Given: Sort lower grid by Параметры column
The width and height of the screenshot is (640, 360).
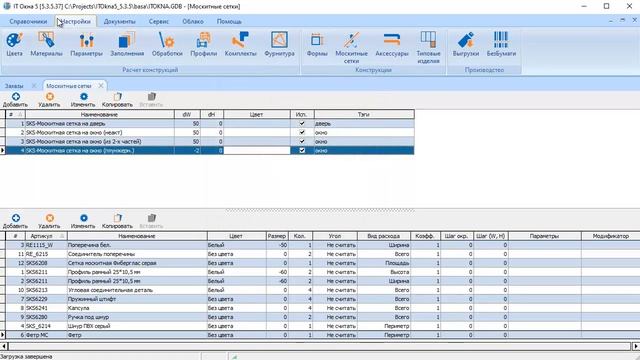Looking at the screenshot, I should (544, 236).
